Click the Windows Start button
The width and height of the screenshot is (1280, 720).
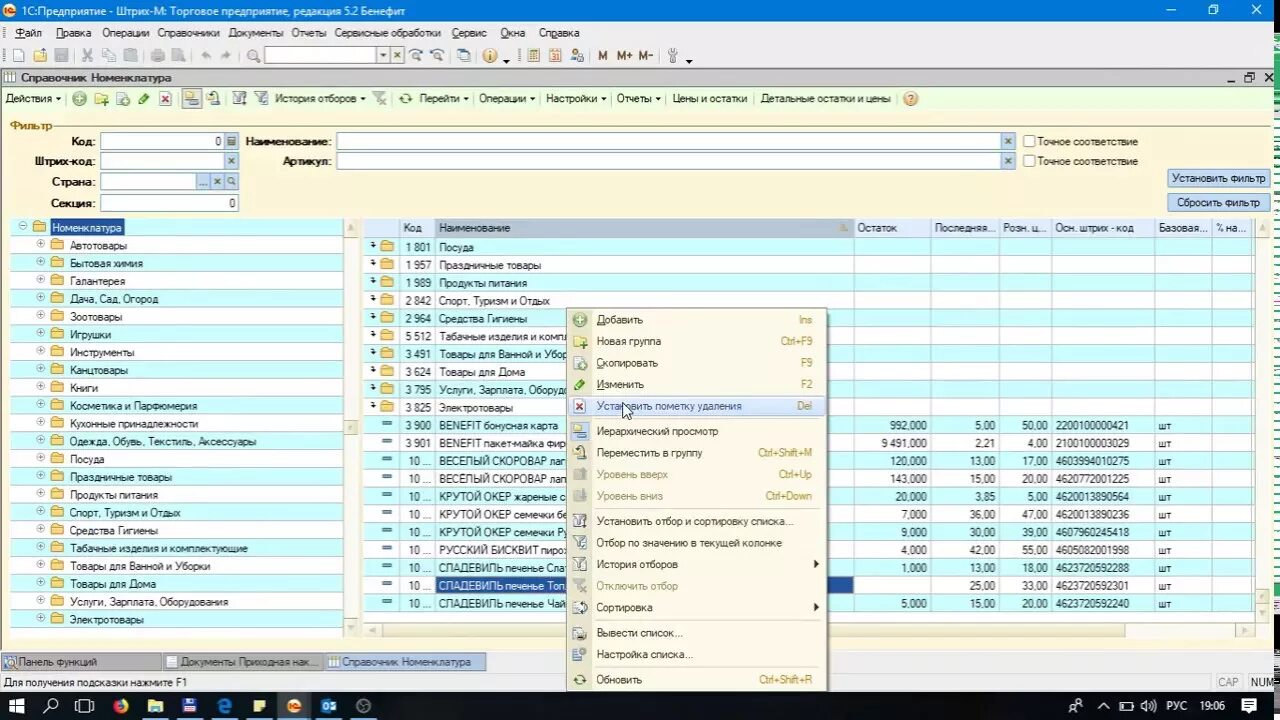17,705
